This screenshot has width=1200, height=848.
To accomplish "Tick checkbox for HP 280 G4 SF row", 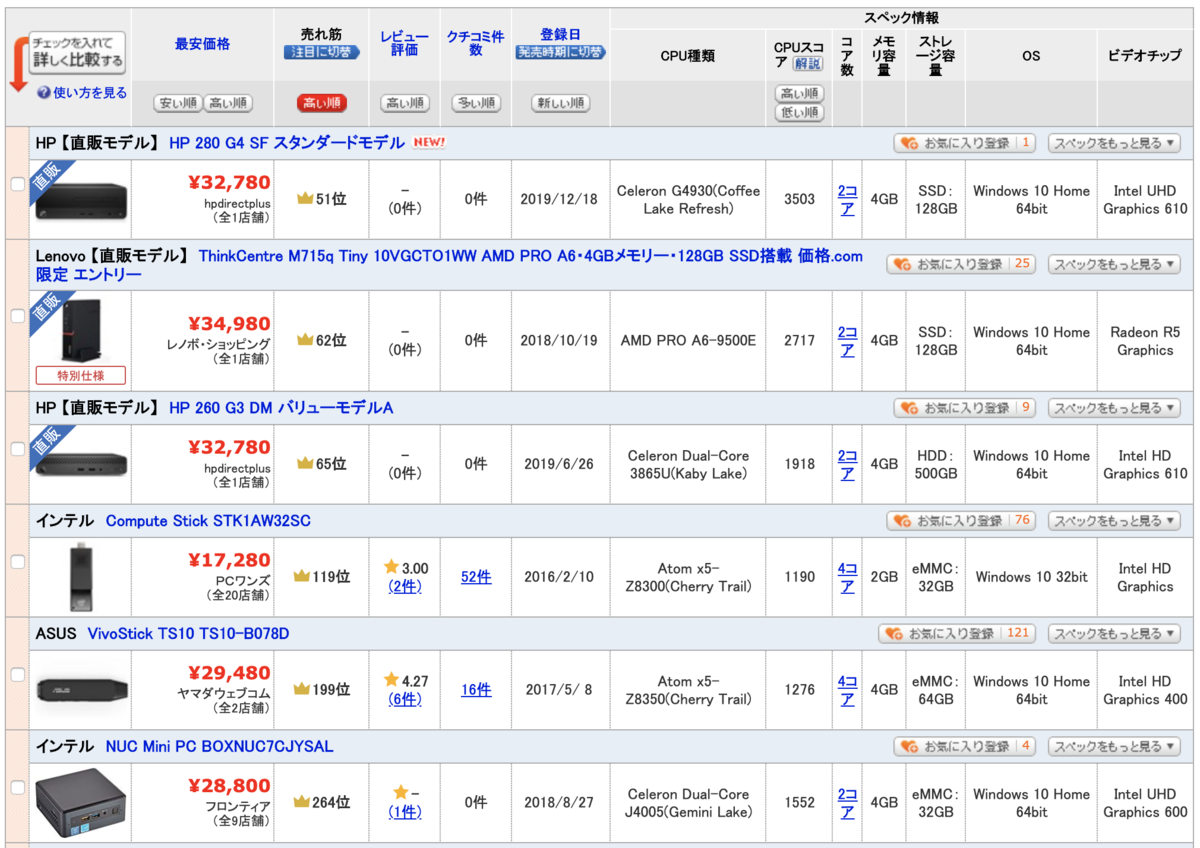I will click(18, 184).
